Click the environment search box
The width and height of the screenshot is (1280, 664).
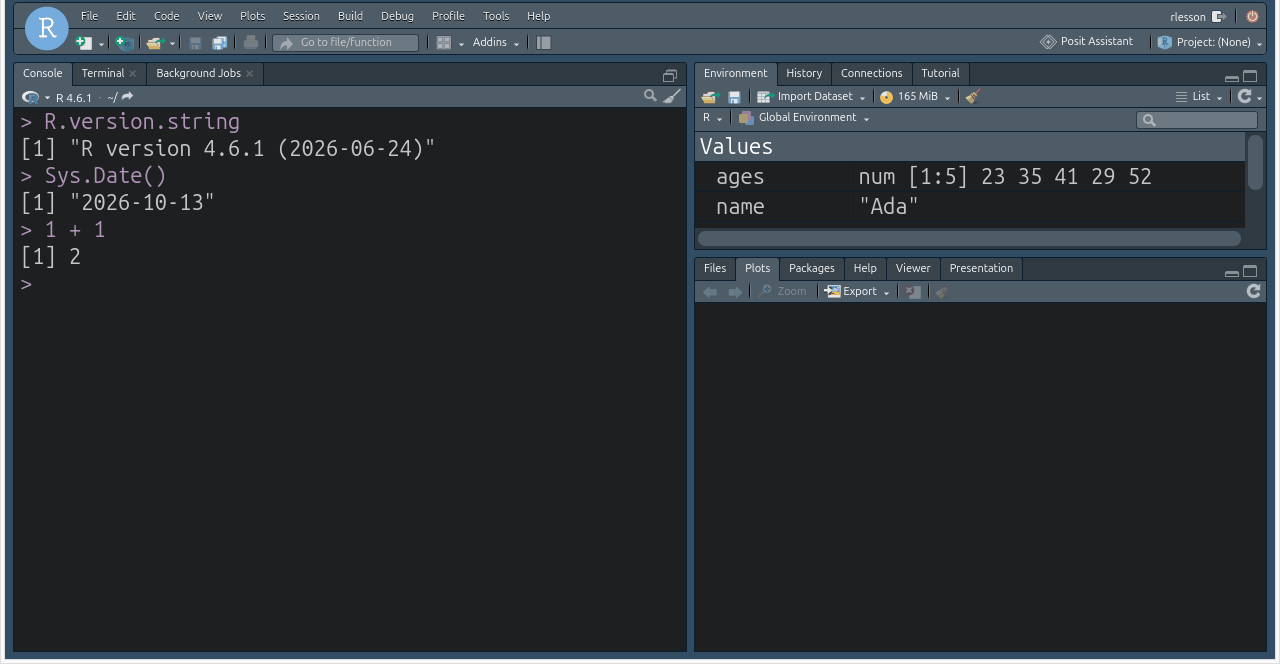pyautogui.click(x=1197, y=120)
